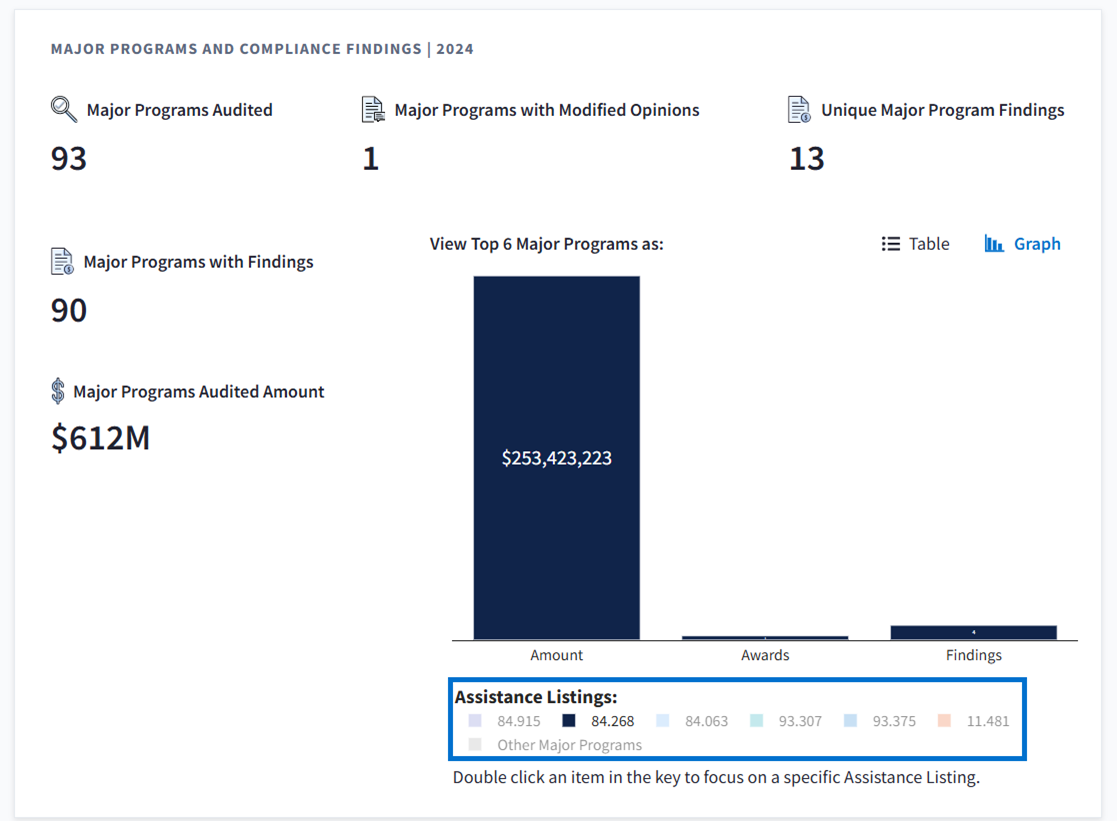Click the Amount bar showing $253,423,223
This screenshot has height=821, width=1117.
coord(556,458)
